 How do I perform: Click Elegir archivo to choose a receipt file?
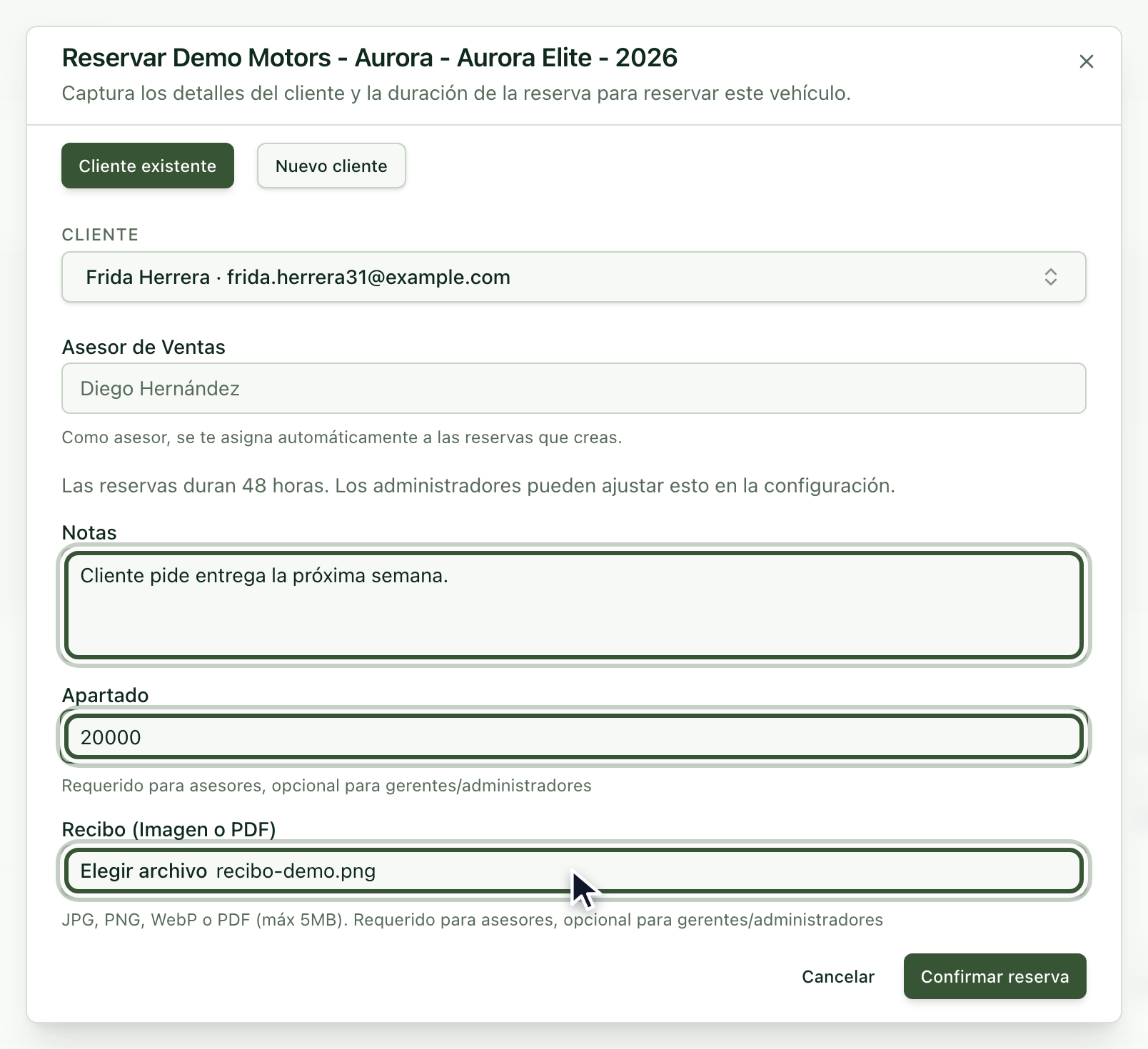coord(143,871)
